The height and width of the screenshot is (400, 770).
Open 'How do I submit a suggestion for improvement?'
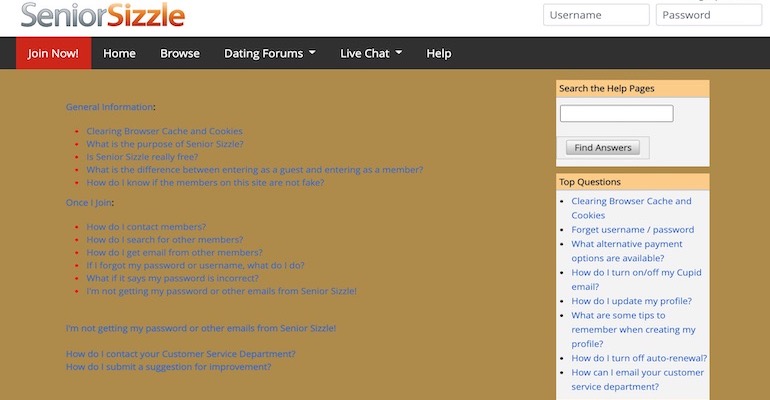[x=168, y=367]
